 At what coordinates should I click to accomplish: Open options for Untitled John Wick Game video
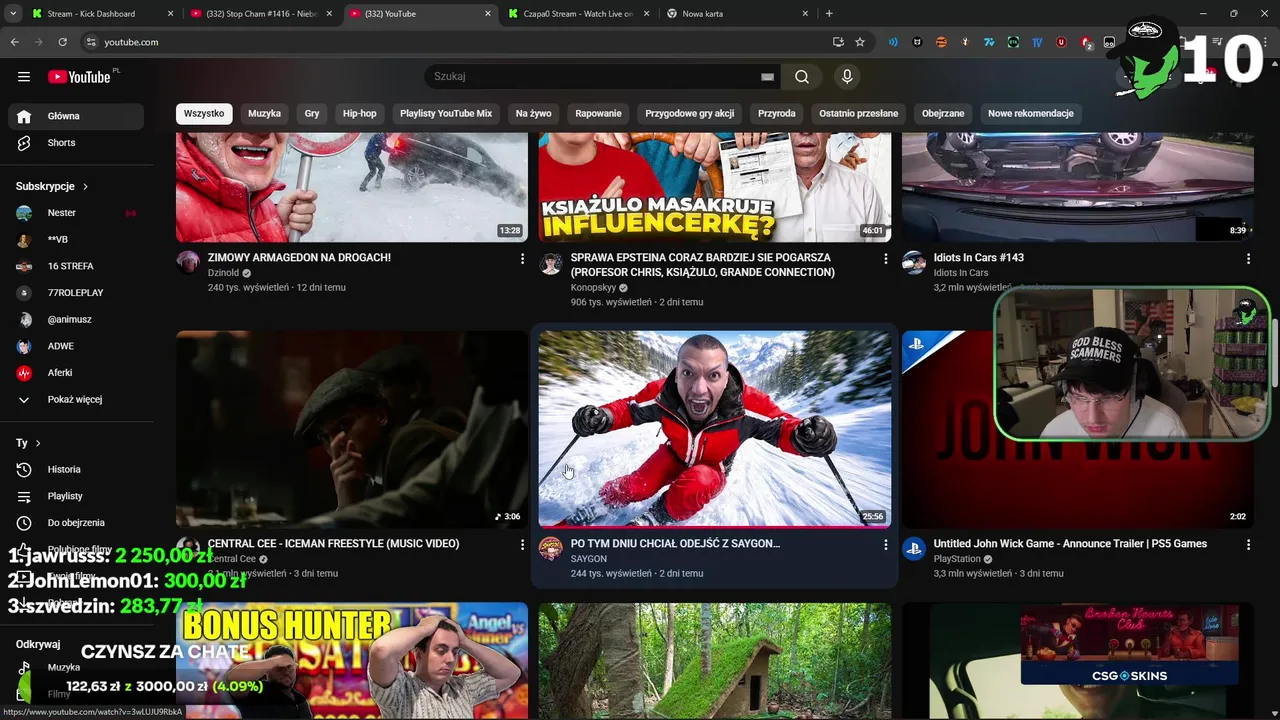(1248, 545)
